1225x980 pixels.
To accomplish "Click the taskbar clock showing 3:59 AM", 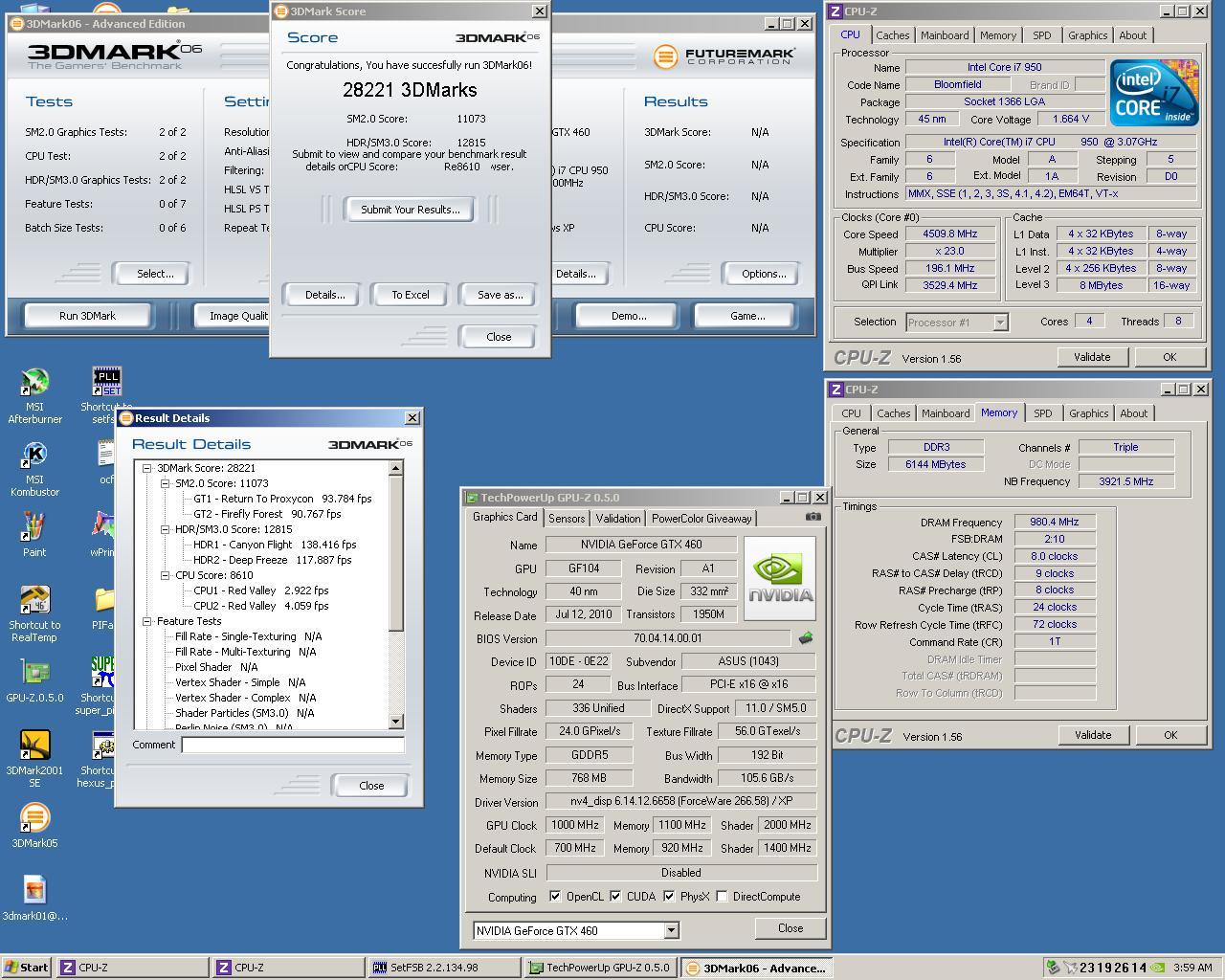I will click(1192, 968).
